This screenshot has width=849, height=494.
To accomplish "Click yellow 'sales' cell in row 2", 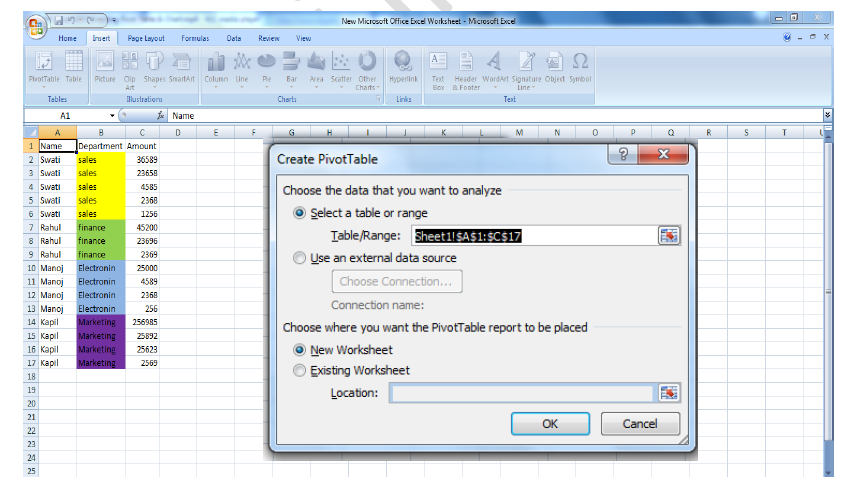I will coord(100,159).
